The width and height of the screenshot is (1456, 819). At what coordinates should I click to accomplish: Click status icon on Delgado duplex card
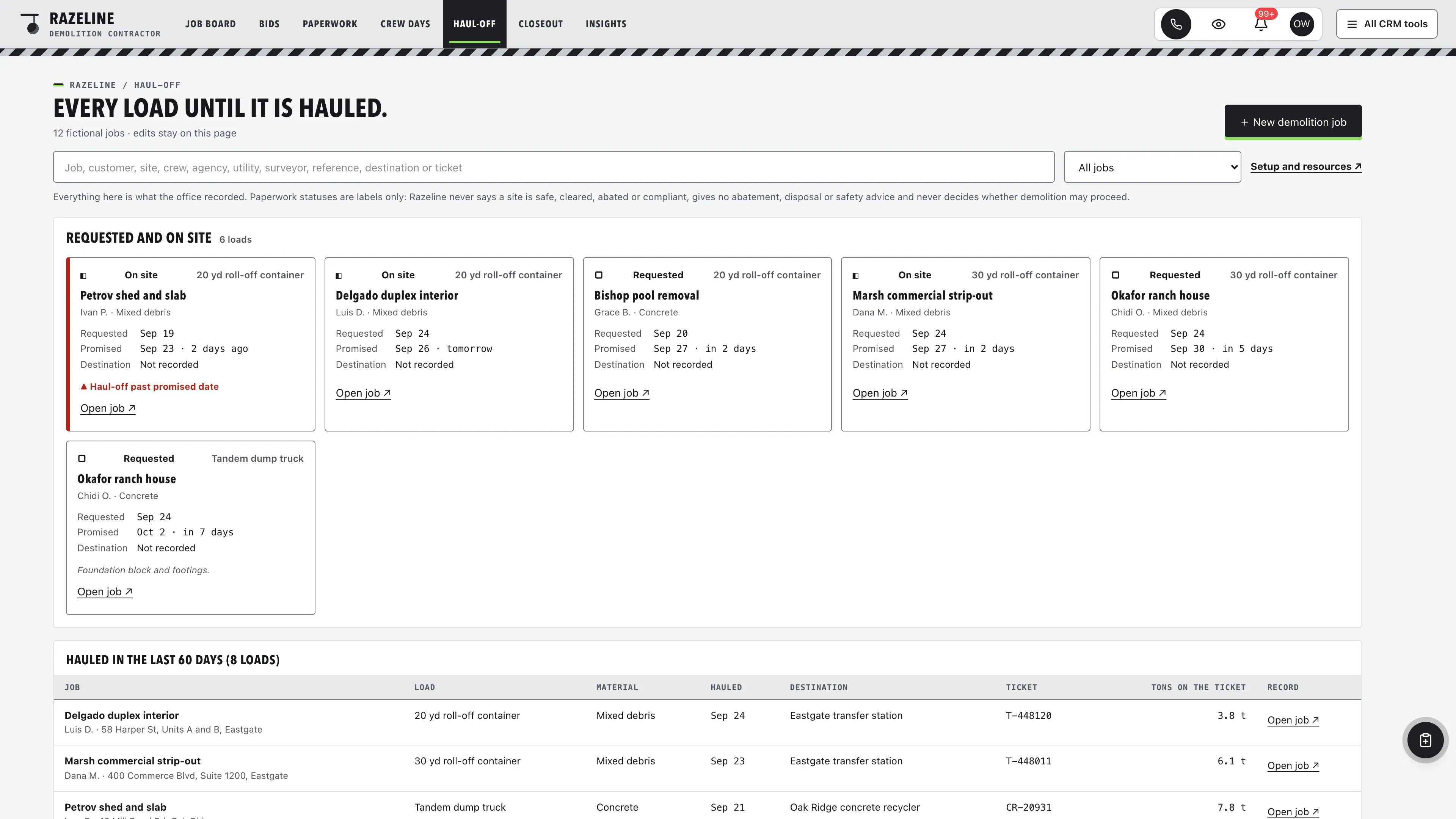(339, 276)
